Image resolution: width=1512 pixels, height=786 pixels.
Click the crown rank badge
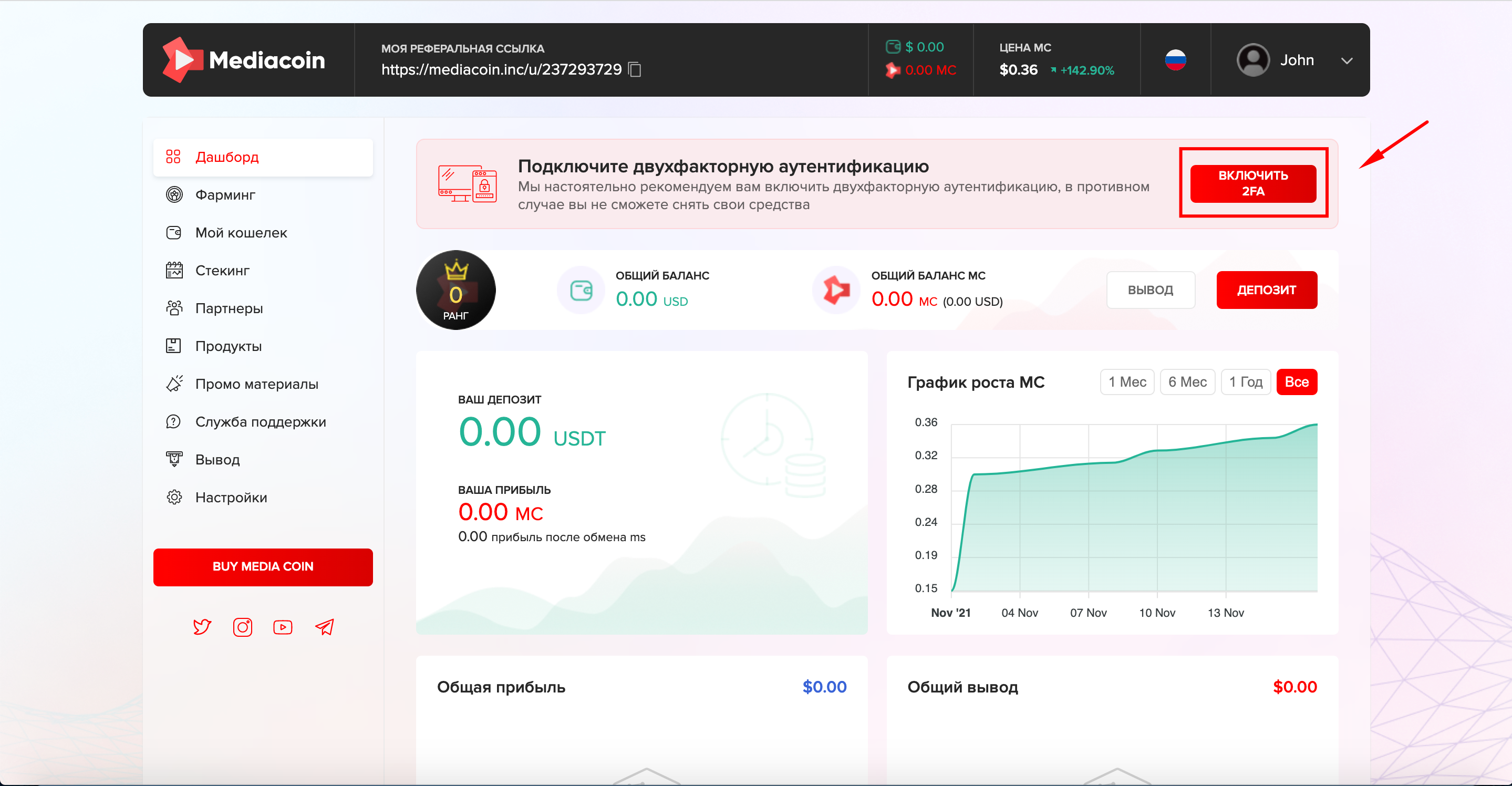coord(455,290)
